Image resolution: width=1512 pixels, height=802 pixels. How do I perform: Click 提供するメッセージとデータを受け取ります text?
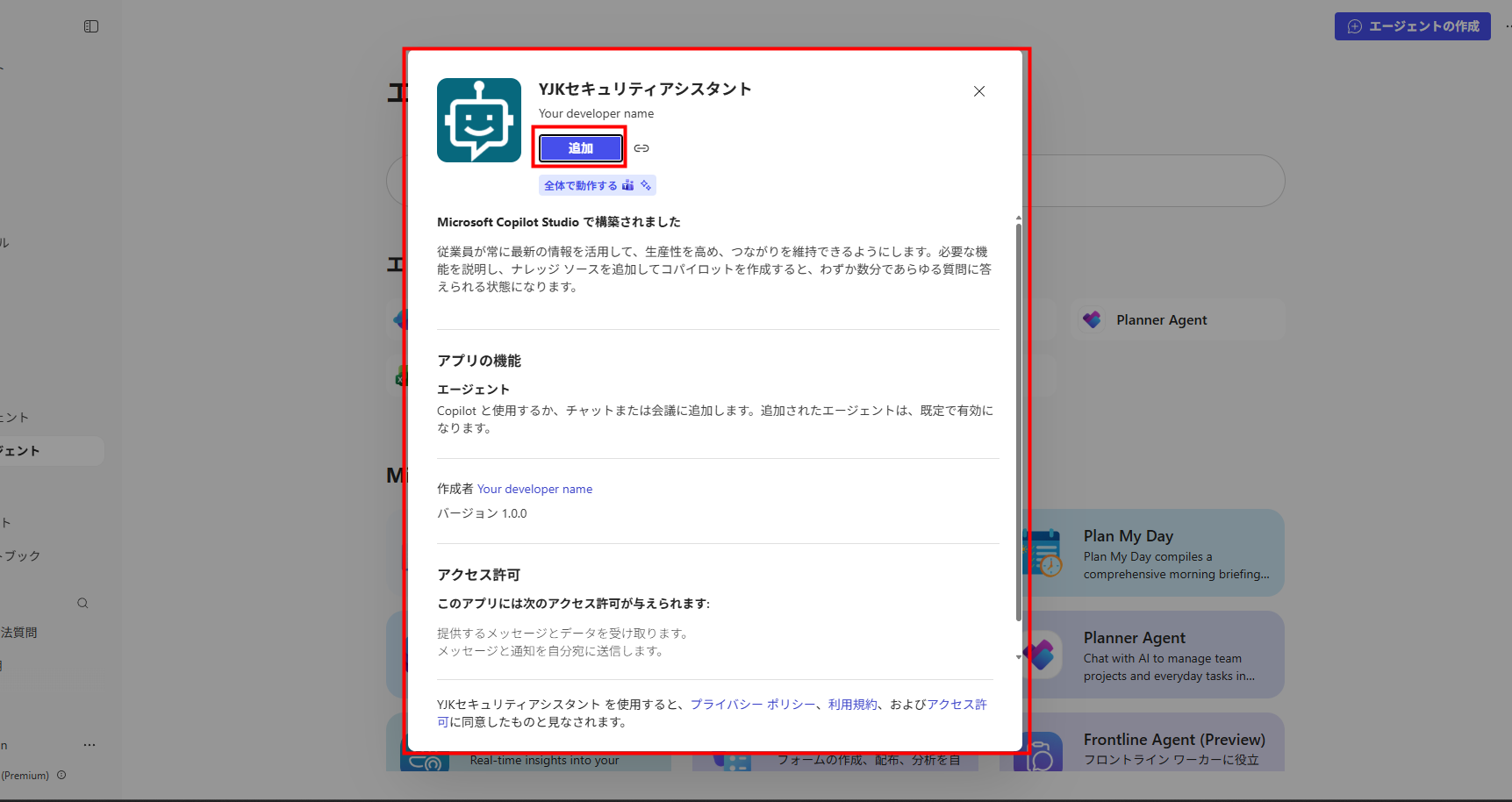(x=563, y=634)
